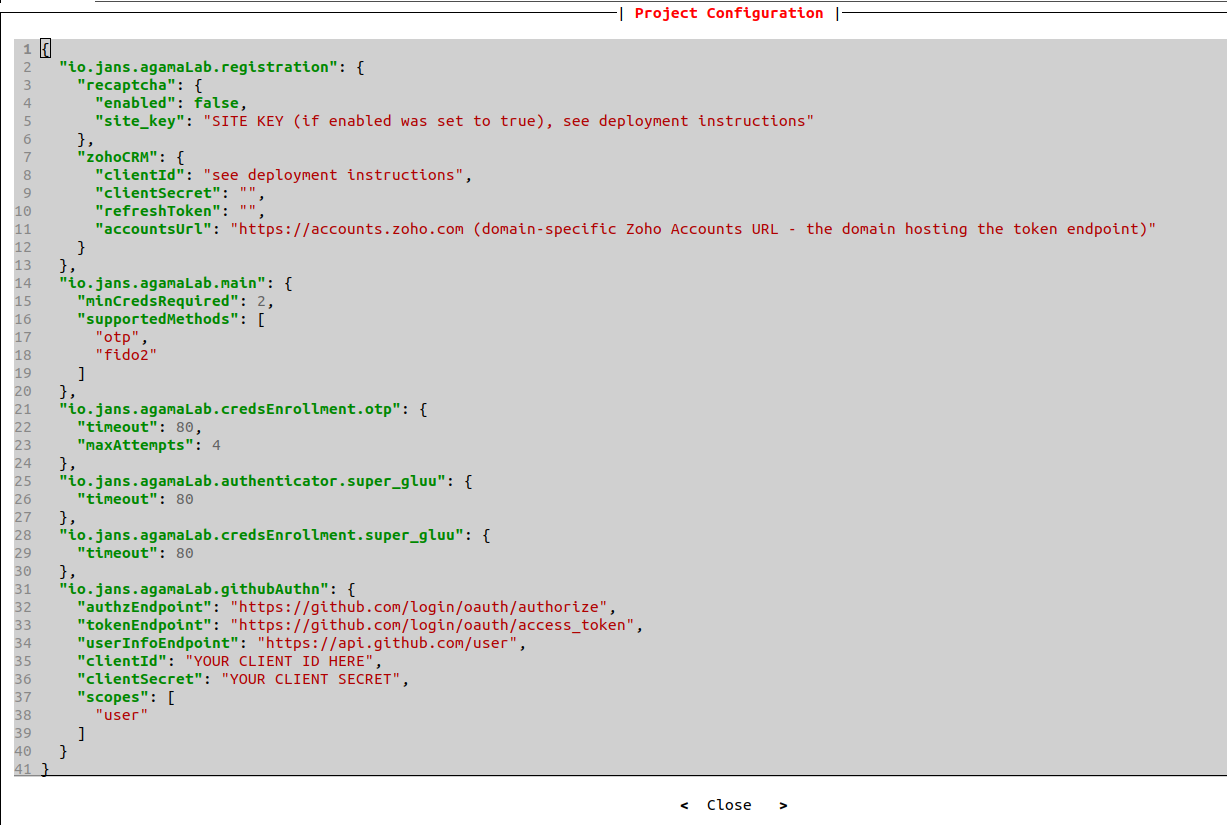Viewport: 1227px width, 825px height.
Task: Click the "fido2" array entry
Action: pyautogui.click(x=126, y=355)
